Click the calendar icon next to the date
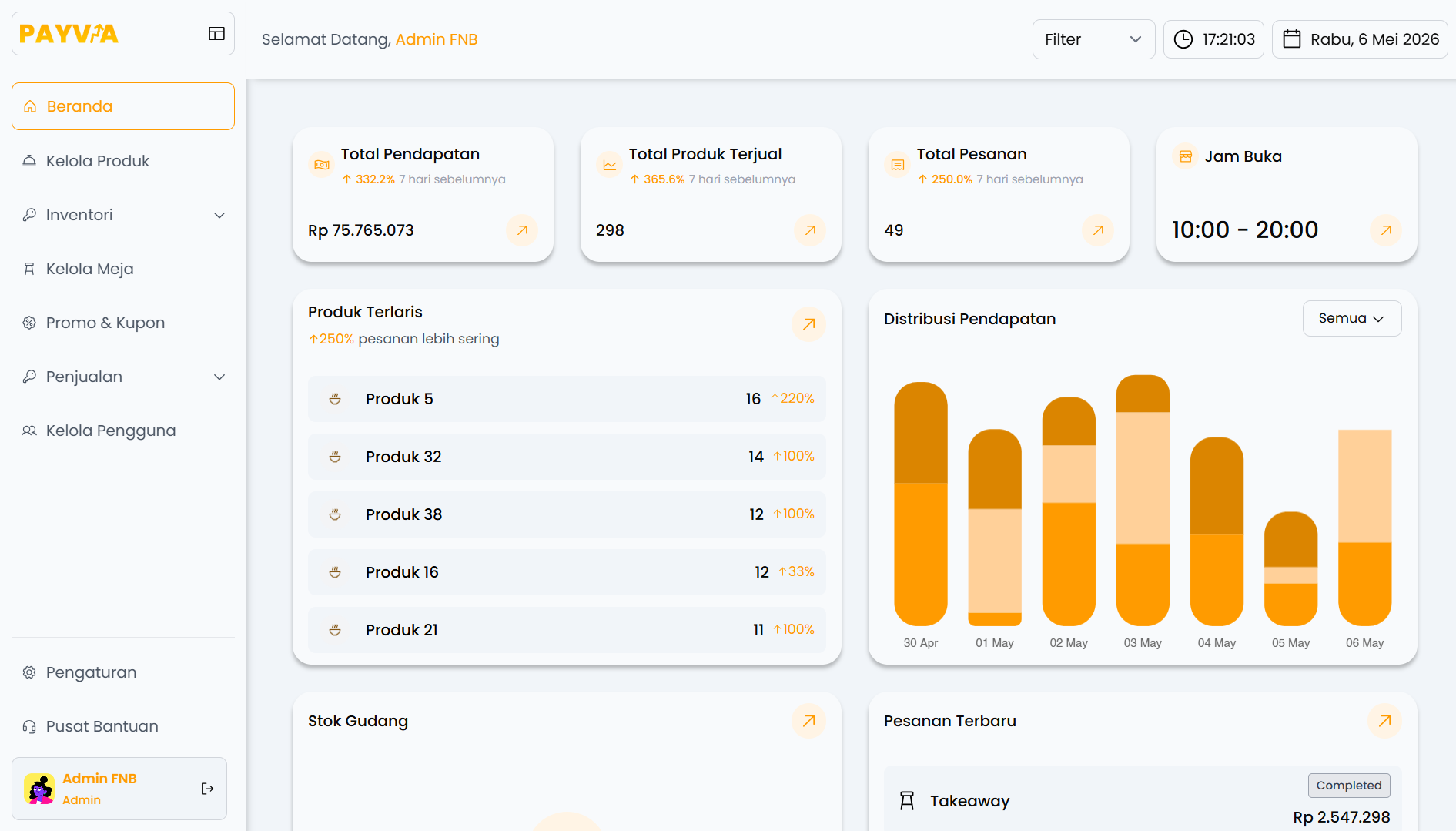 [x=1292, y=39]
